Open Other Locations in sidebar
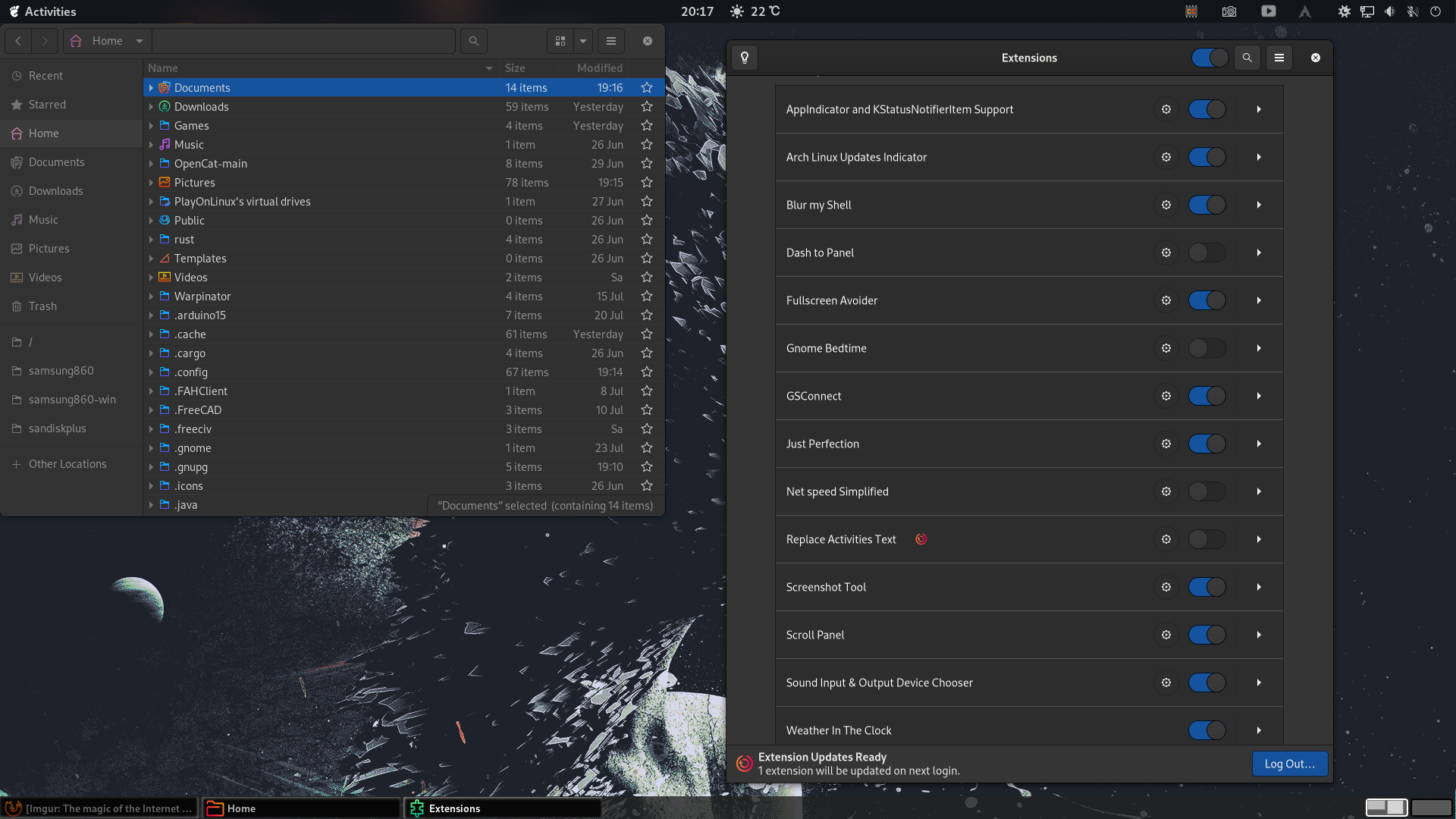The image size is (1456, 819). (67, 464)
